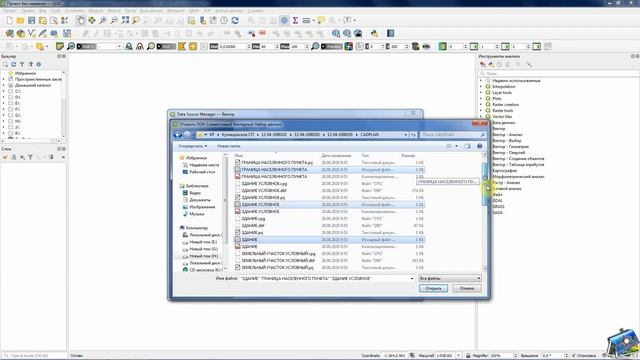Click the blue book plugin icon

(x=391, y=33)
